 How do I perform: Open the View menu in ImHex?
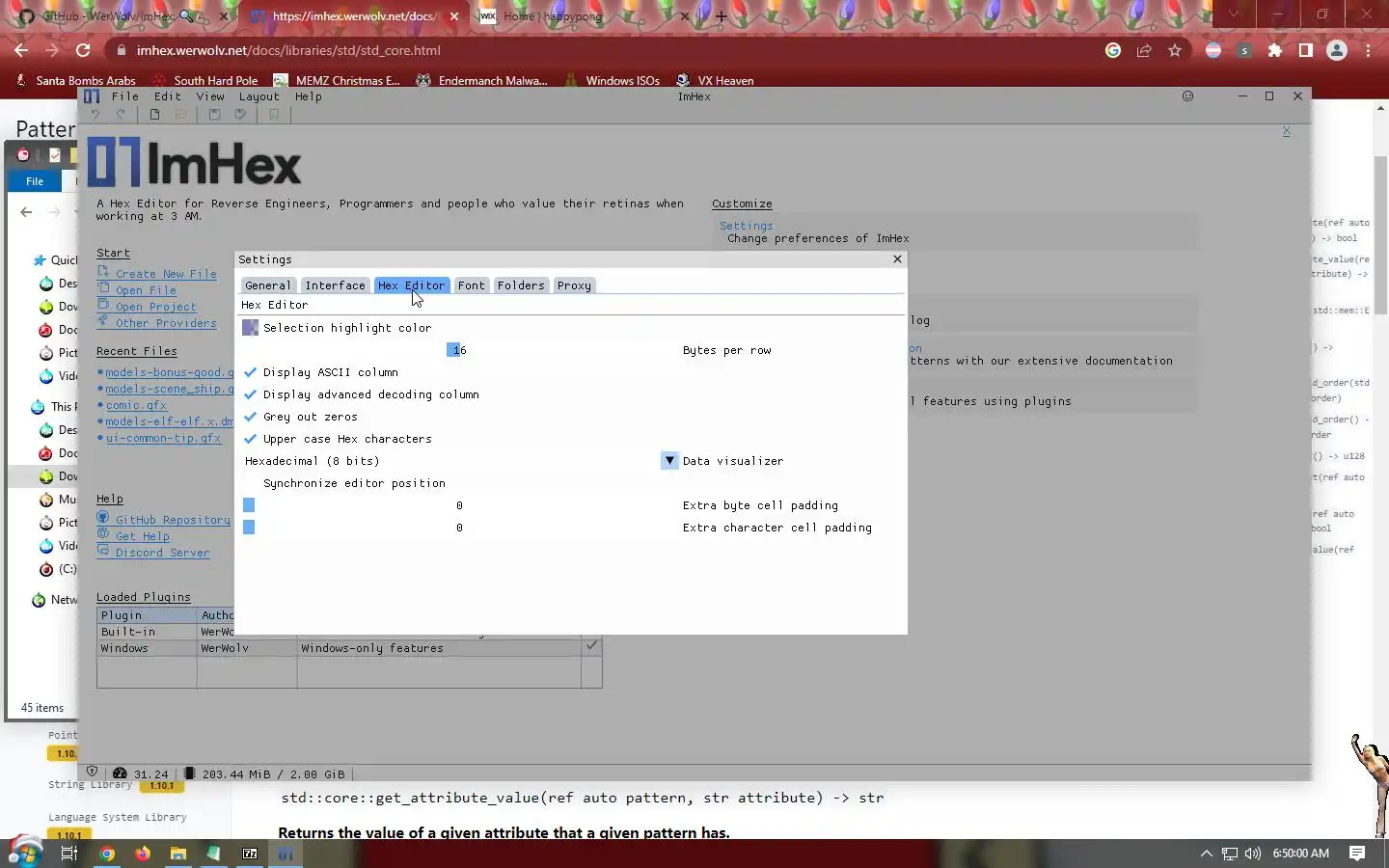pyautogui.click(x=210, y=96)
